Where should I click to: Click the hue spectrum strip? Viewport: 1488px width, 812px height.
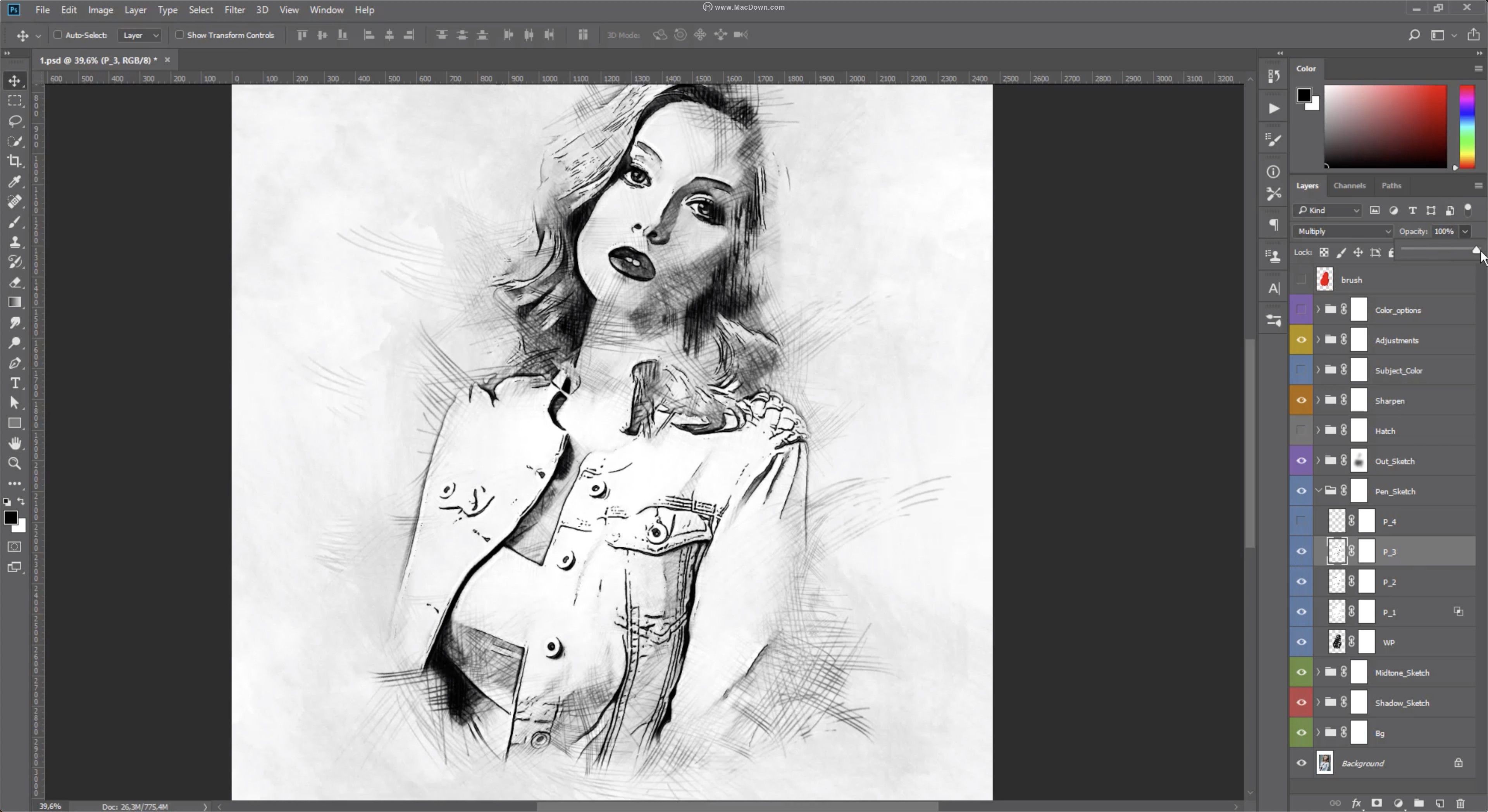pos(1467,127)
